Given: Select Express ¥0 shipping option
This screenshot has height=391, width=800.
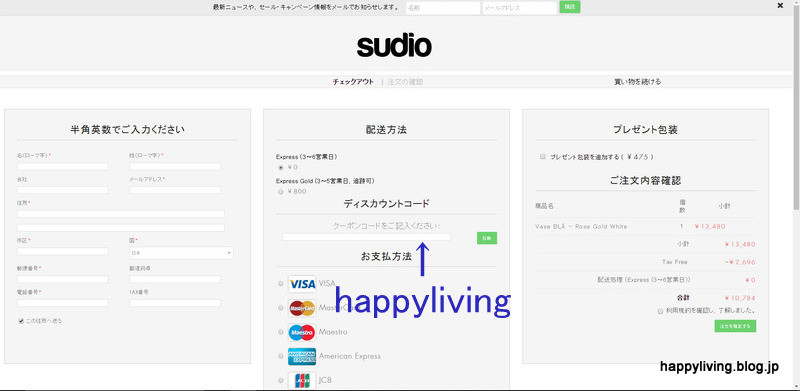Looking at the screenshot, I should 281,167.
